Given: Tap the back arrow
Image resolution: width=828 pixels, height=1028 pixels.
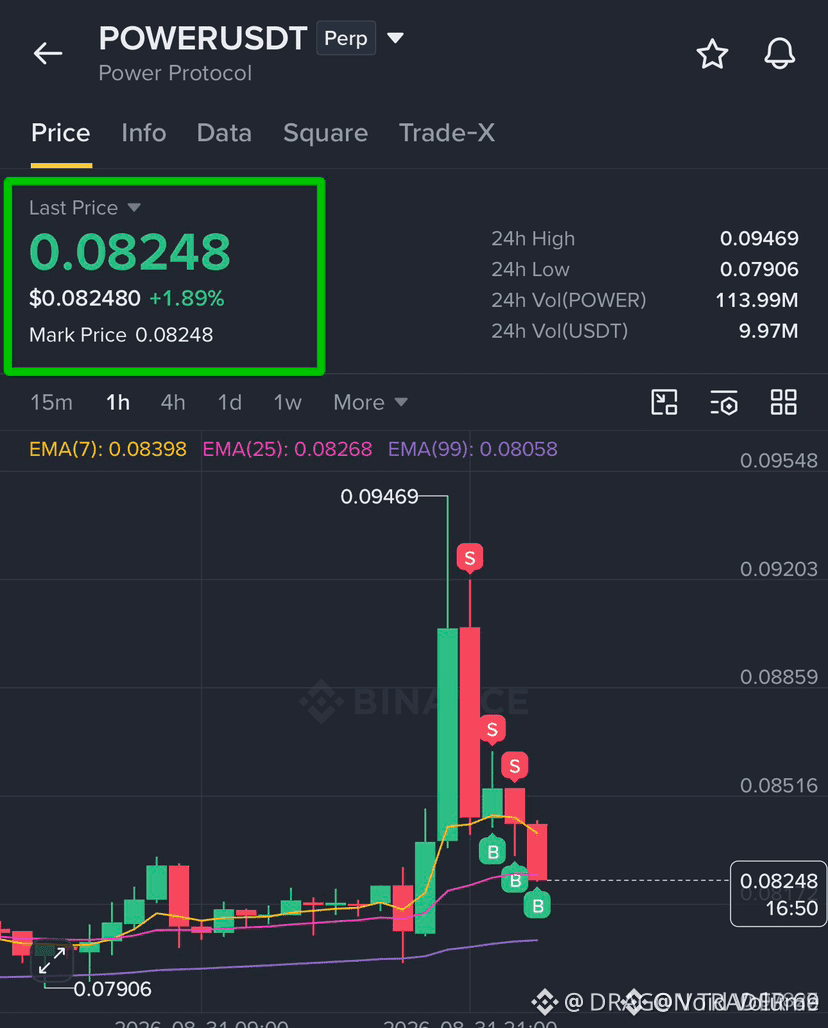Looking at the screenshot, I should (x=48, y=53).
